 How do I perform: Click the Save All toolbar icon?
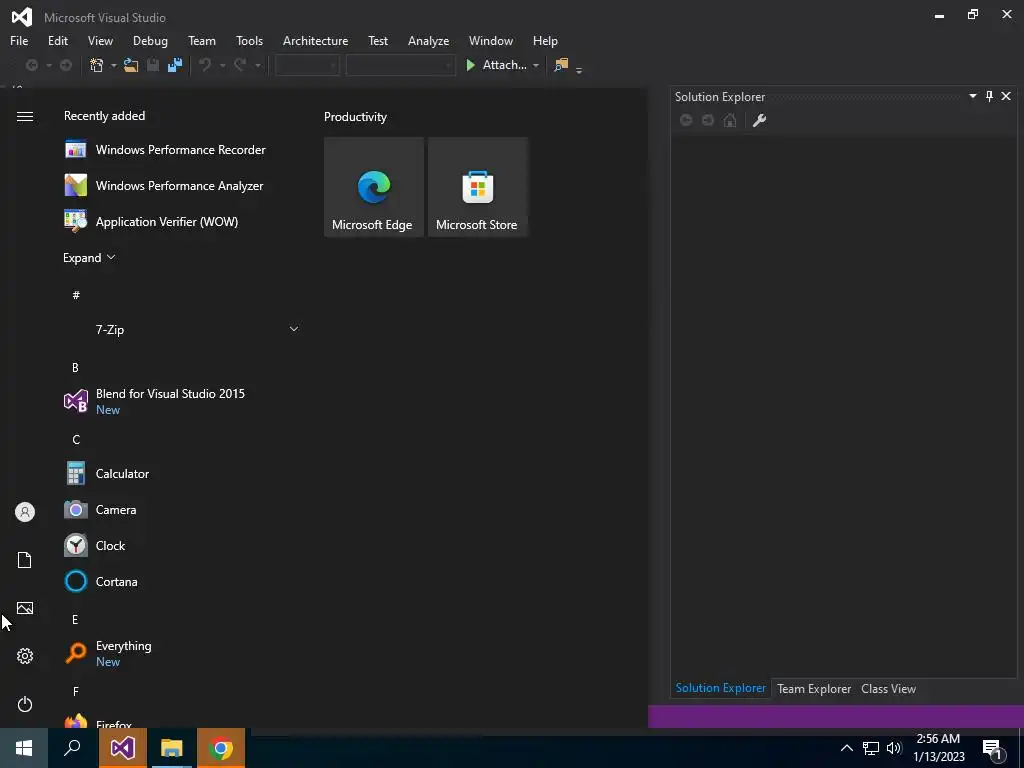point(175,65)
